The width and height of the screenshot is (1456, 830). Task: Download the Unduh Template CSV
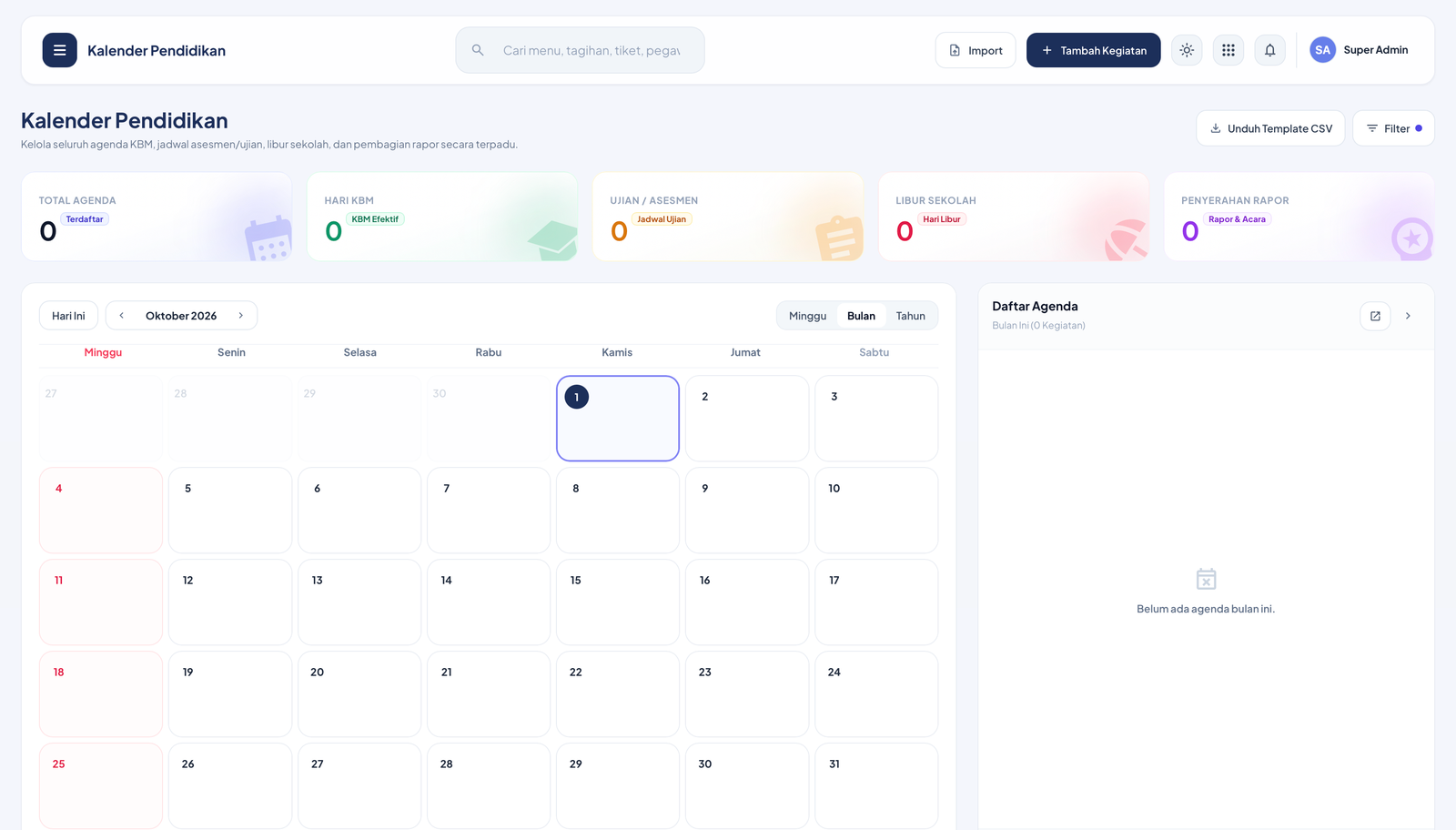(1270, 128)
